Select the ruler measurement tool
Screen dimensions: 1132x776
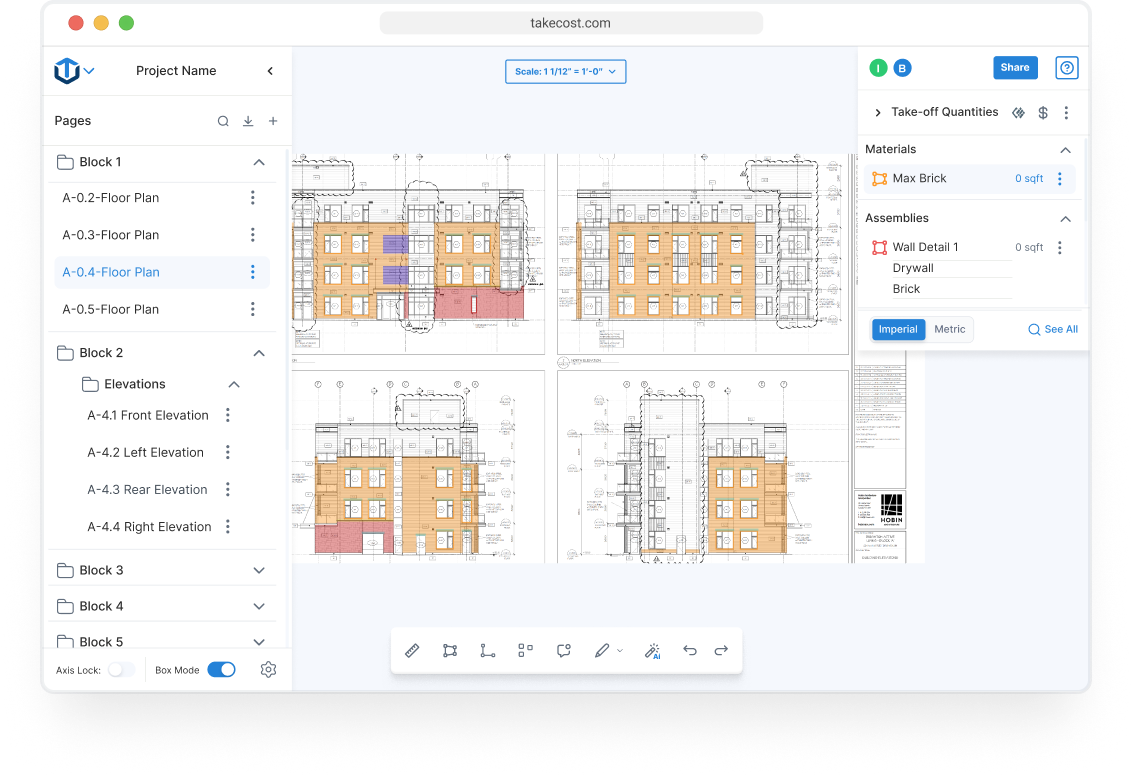coord(412,651)
